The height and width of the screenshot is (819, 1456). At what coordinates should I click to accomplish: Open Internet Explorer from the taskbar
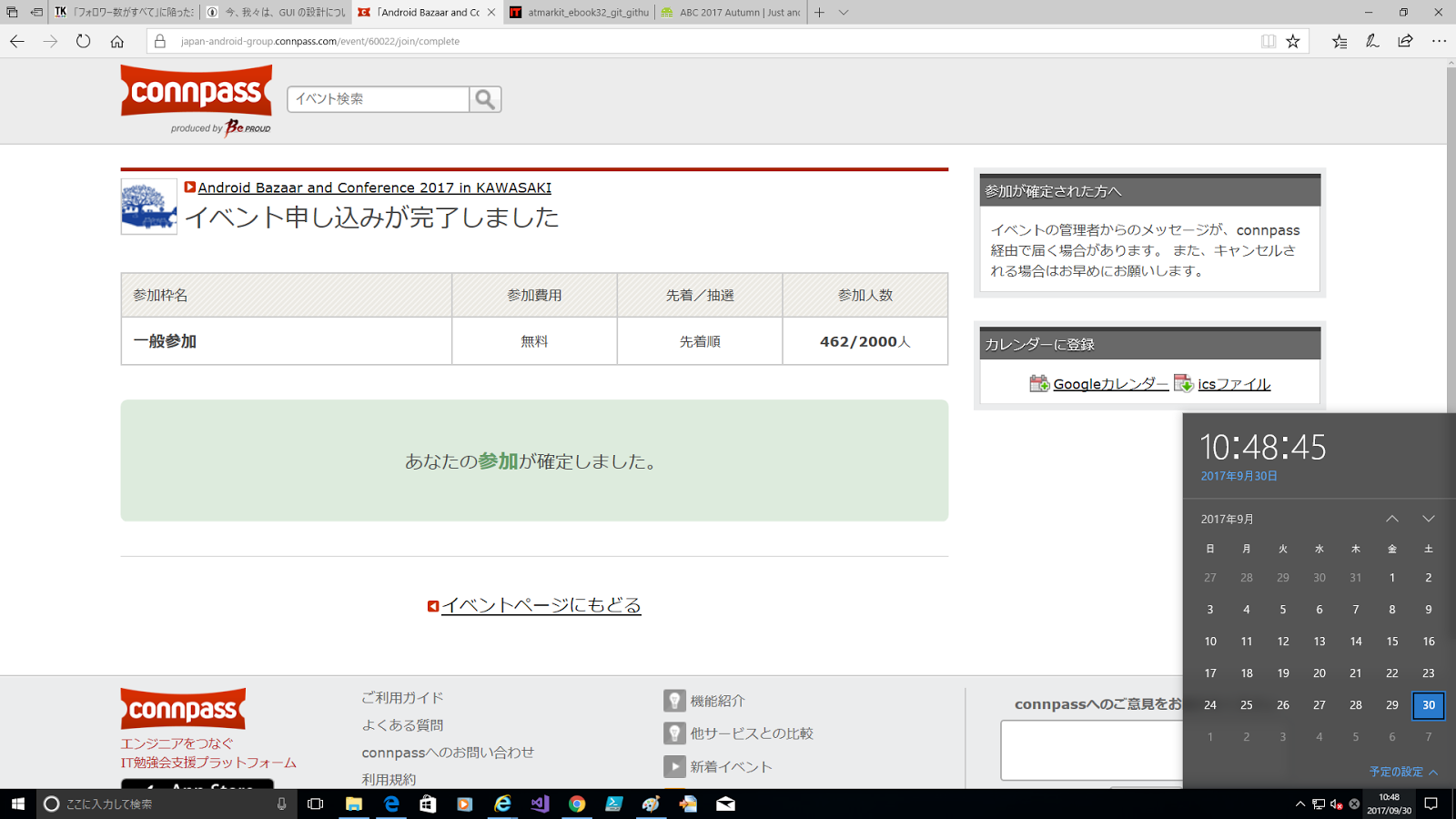pyautogui.click(x=502, y=804)
